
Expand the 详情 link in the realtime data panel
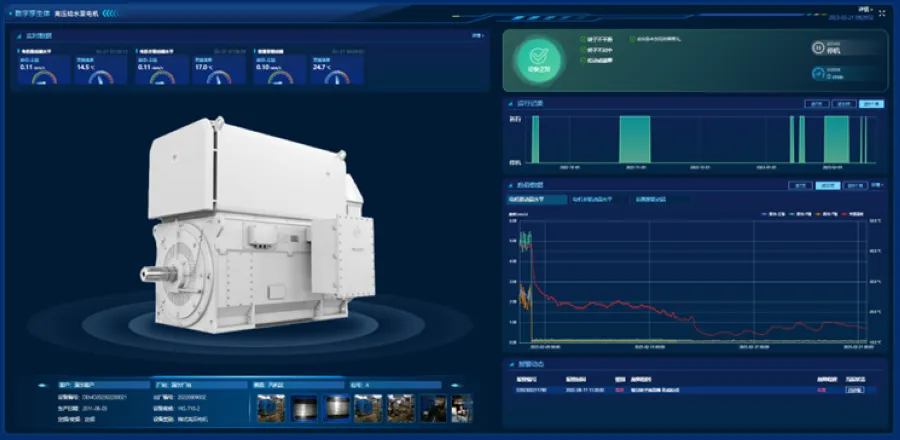click(x=478, y=36)
